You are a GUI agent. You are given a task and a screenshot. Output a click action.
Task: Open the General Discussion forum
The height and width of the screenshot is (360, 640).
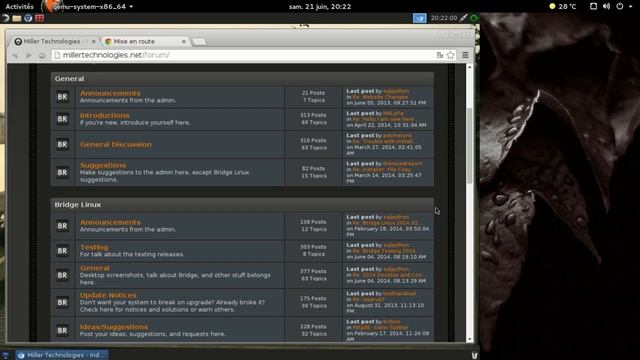tap(116, 144)
